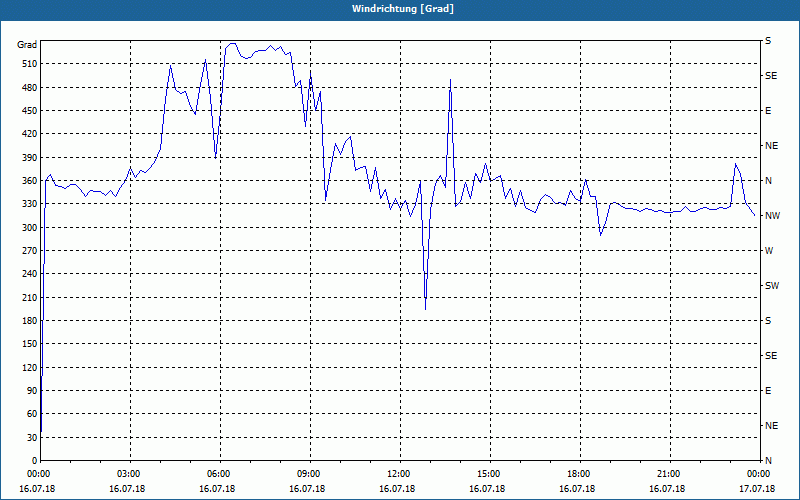Click the 16.07.18 date under 06:00
The height and width of the screenshot is (500, 800).
click(x=217, y=489)
